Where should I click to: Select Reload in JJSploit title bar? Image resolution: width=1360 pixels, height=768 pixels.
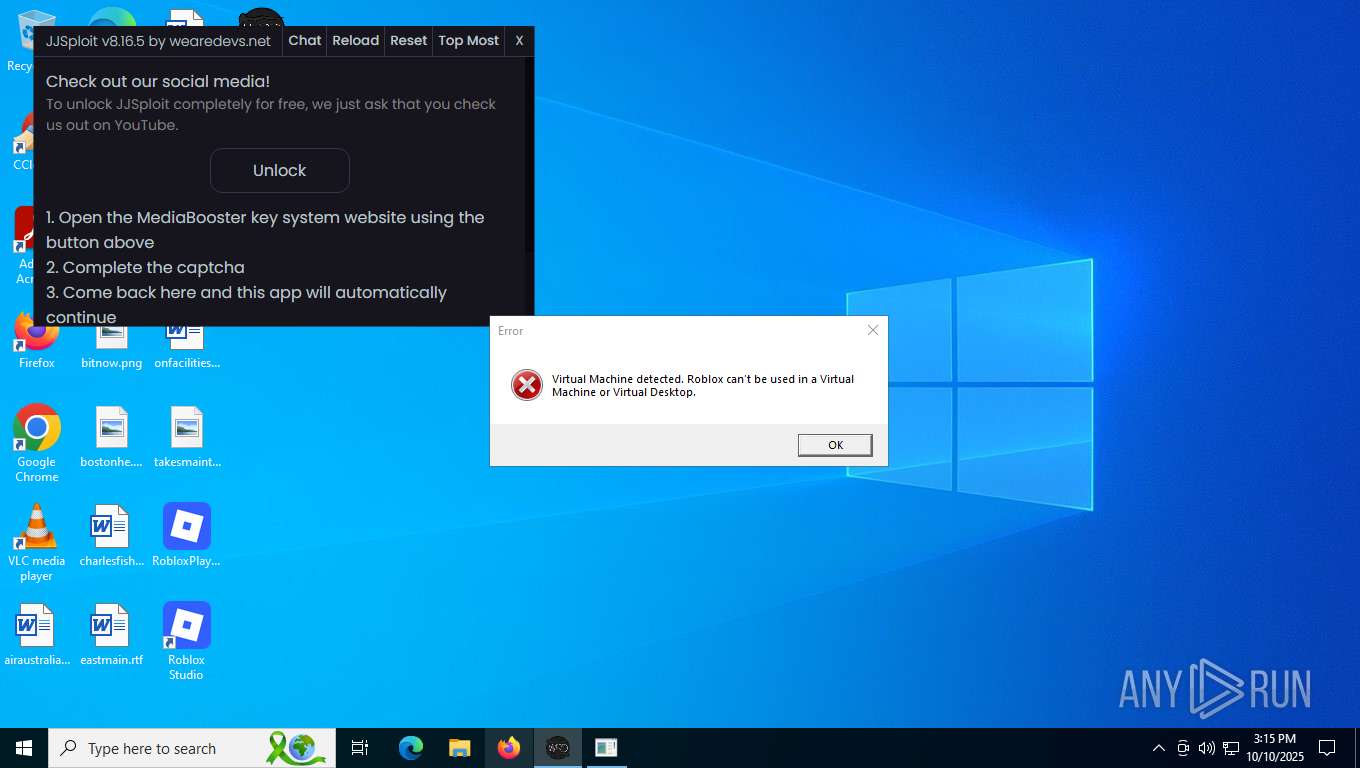click(x=356, y=41)
